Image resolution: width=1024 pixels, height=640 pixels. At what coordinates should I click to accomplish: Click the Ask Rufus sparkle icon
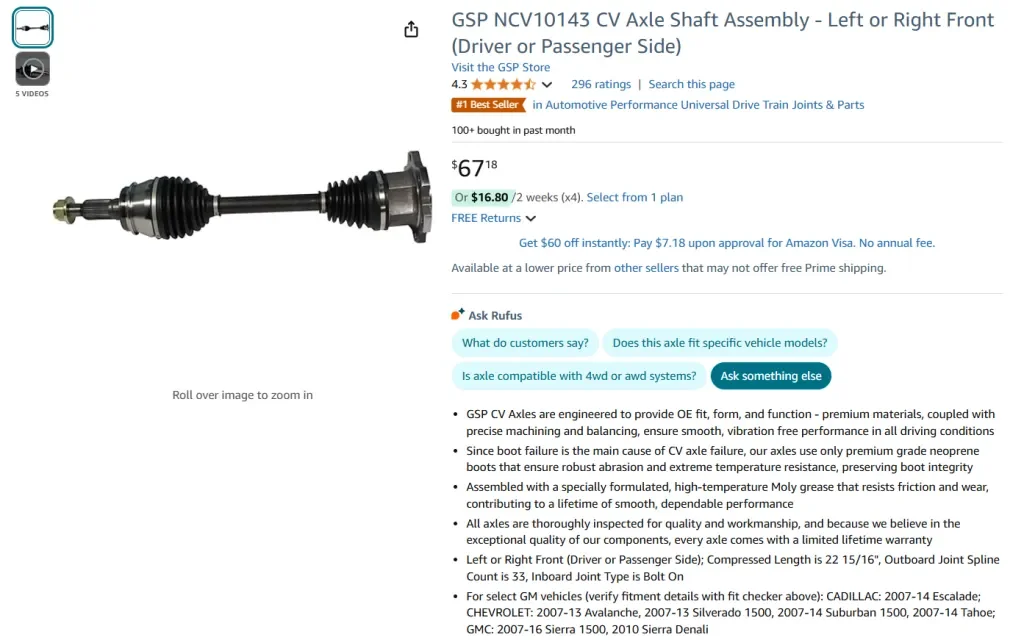456,313
